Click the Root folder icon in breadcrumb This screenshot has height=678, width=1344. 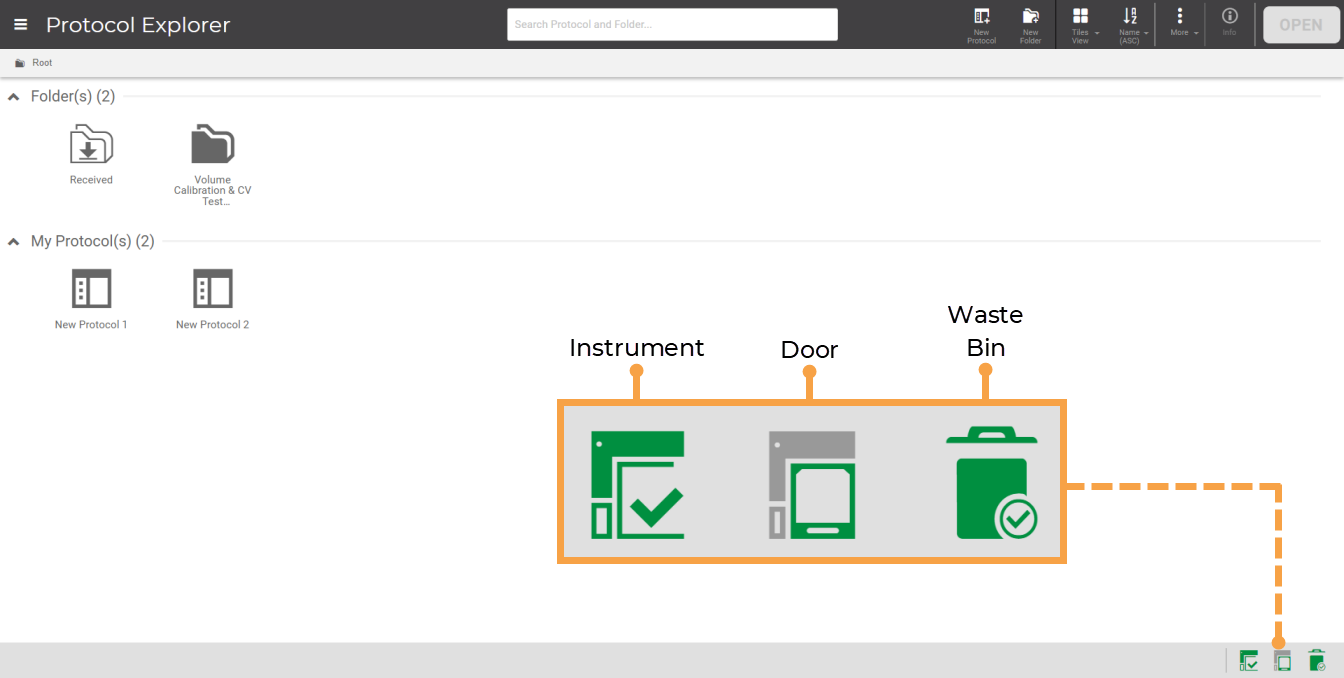point(20,63)
